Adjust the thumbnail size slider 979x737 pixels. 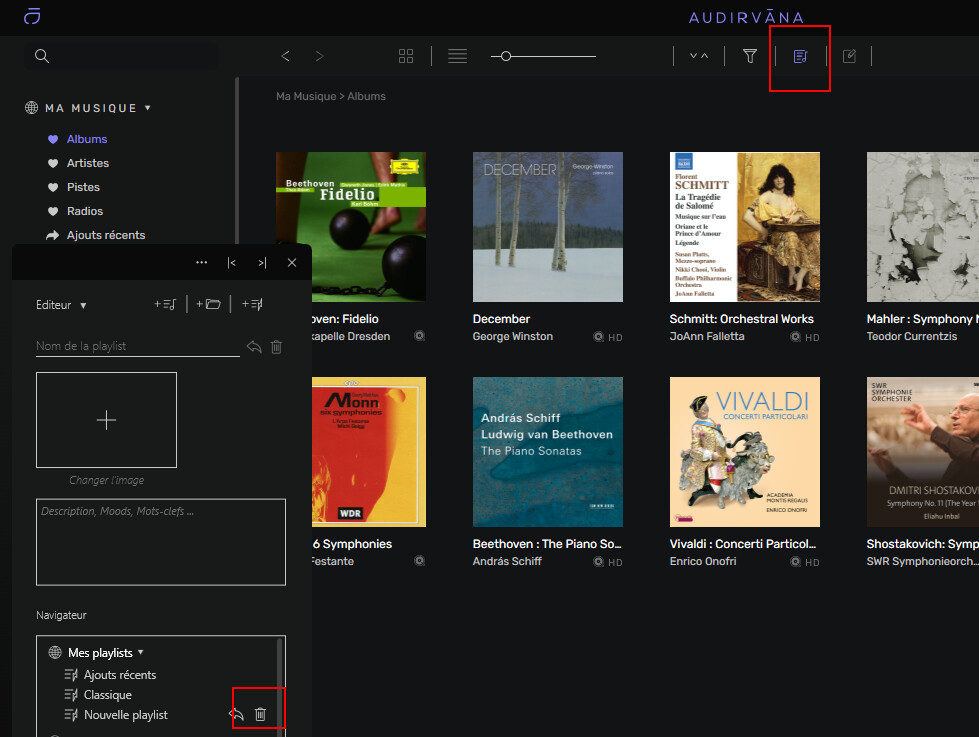pos(506,57)
